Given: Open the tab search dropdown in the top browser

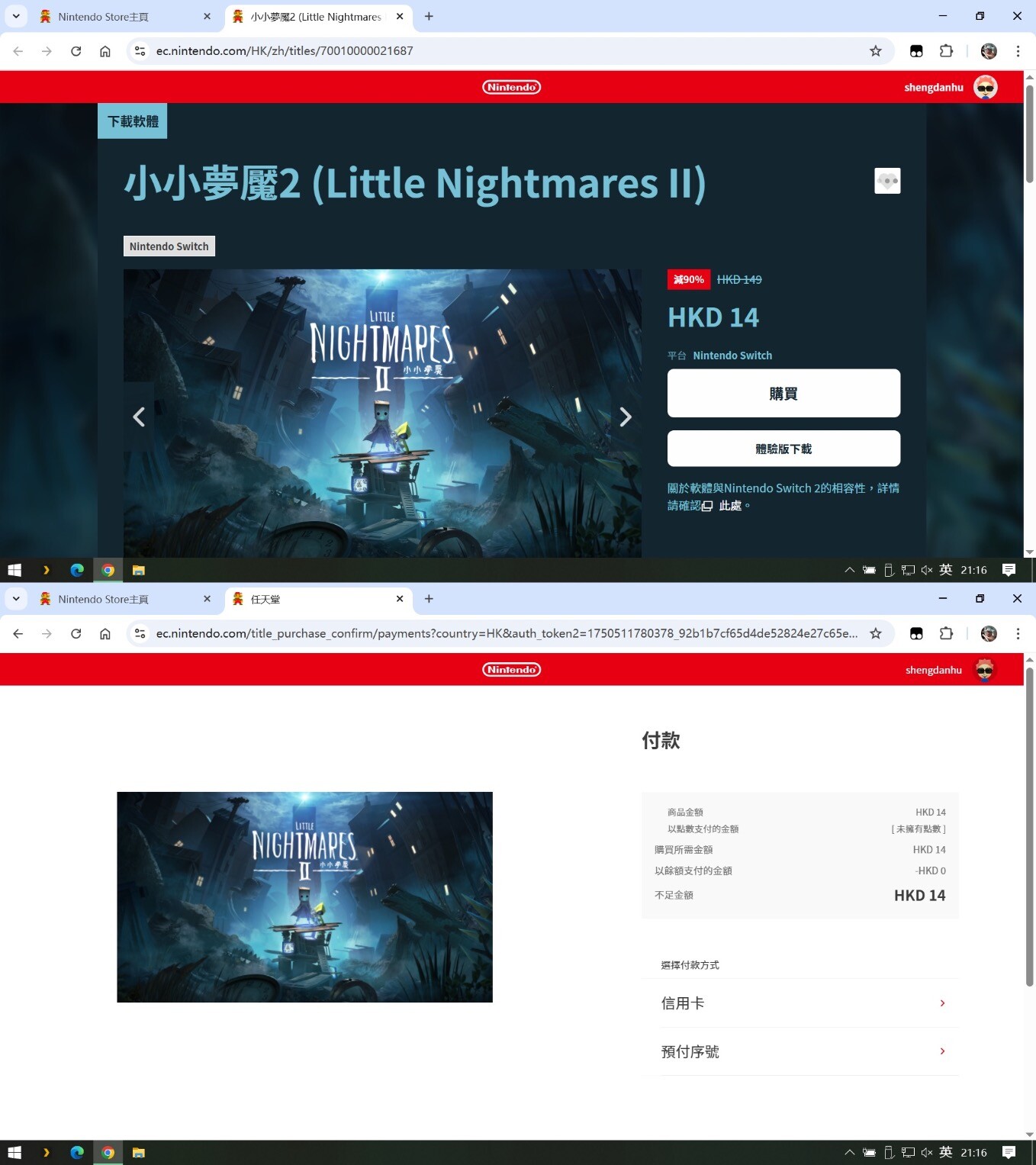Looking at the screenshot, I should [16, 16].
